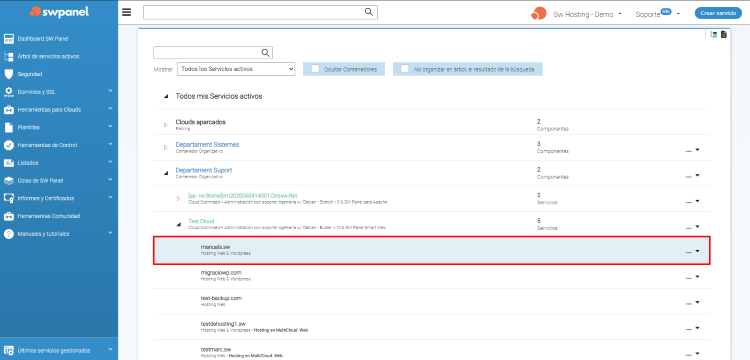Click the three dots on test-backup.com row
This screenshot has height=360, width=750.
coord(688,303)
